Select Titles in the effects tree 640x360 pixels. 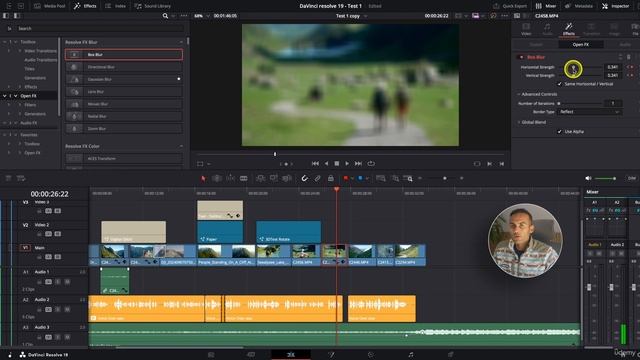click(30, 69)
